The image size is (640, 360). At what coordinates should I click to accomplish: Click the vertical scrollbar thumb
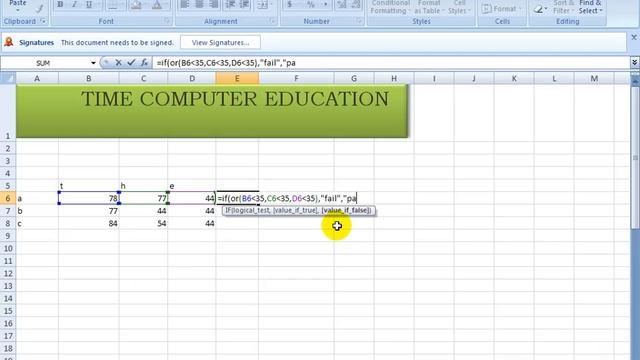(x=635, y=157)
